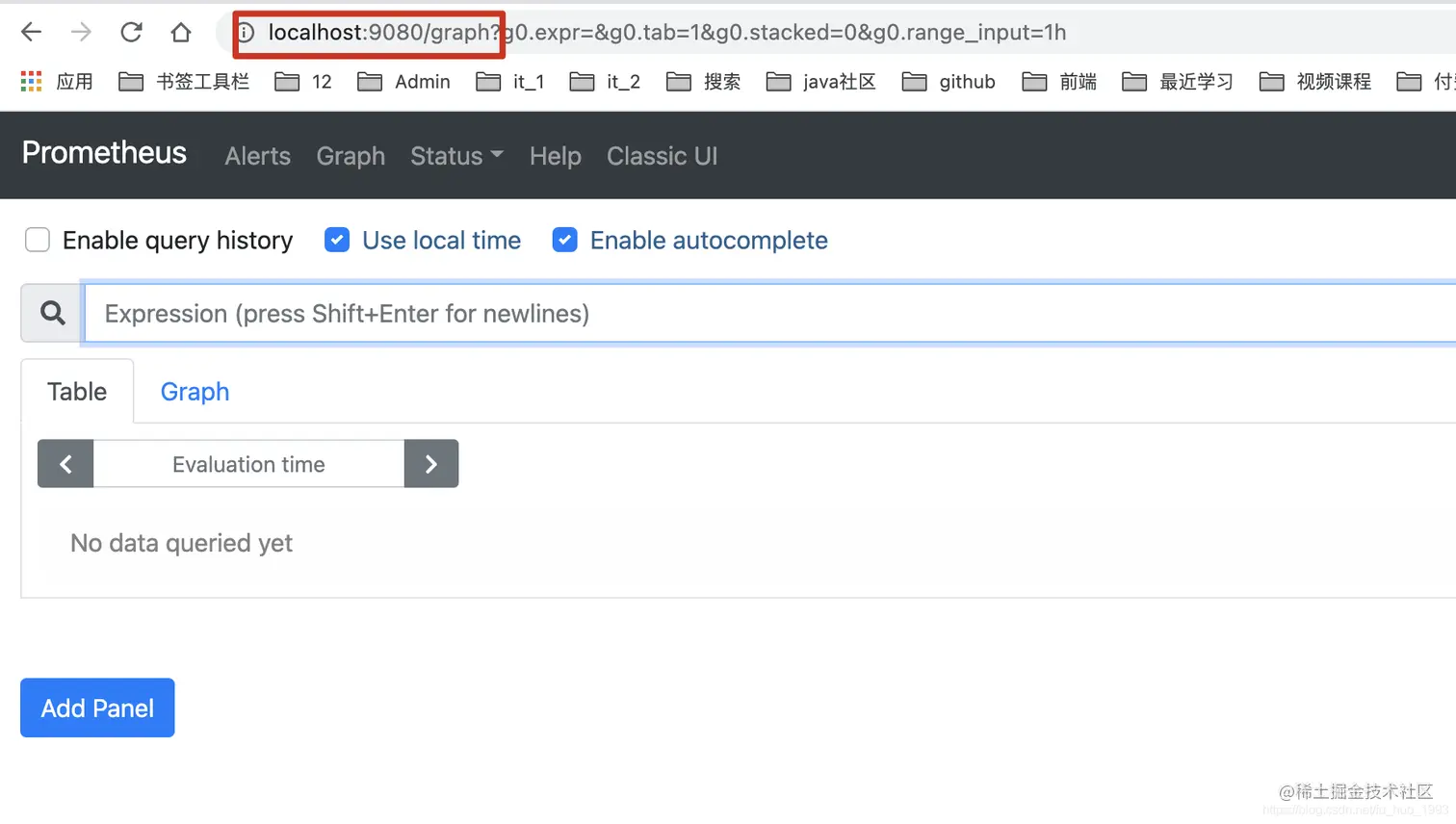Switch to the Classic UI link
The height and width of the screenshot is (824, 1456).
(x=663, y=156)
